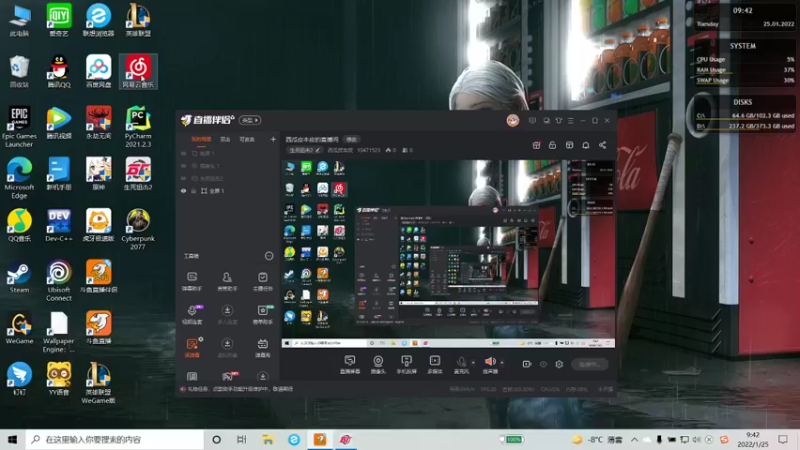Add a 摄像头 source from bottom bar
Screen dimensions: 800x450
tap(378, 365)
